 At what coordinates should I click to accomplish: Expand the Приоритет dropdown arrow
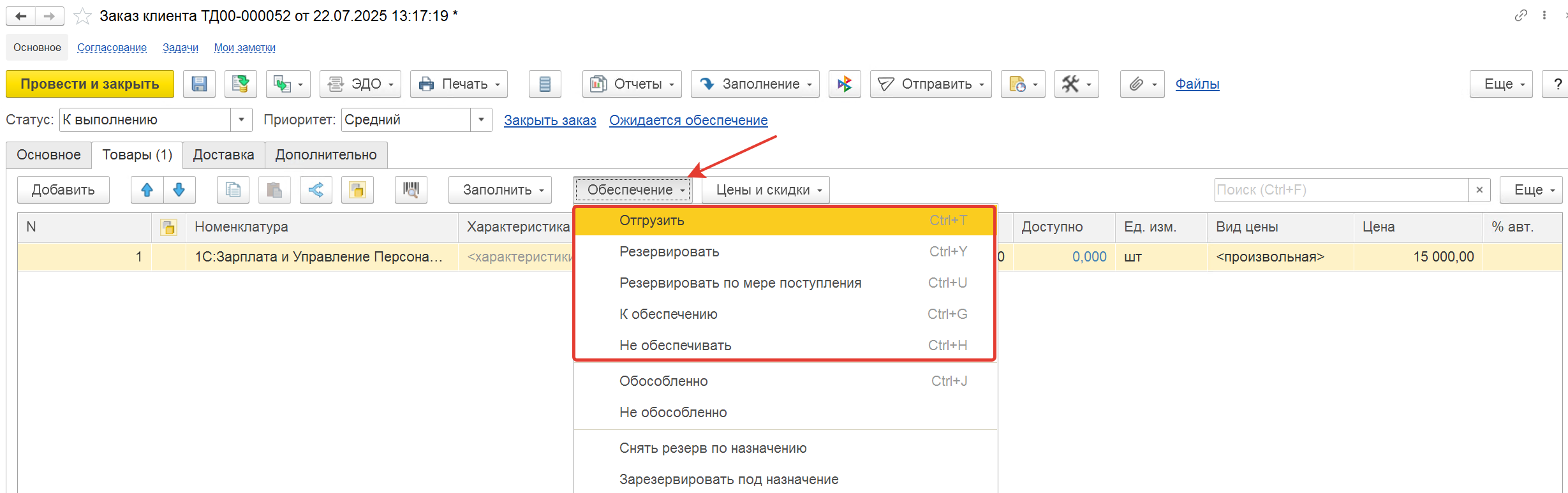[x=481, y=120]
